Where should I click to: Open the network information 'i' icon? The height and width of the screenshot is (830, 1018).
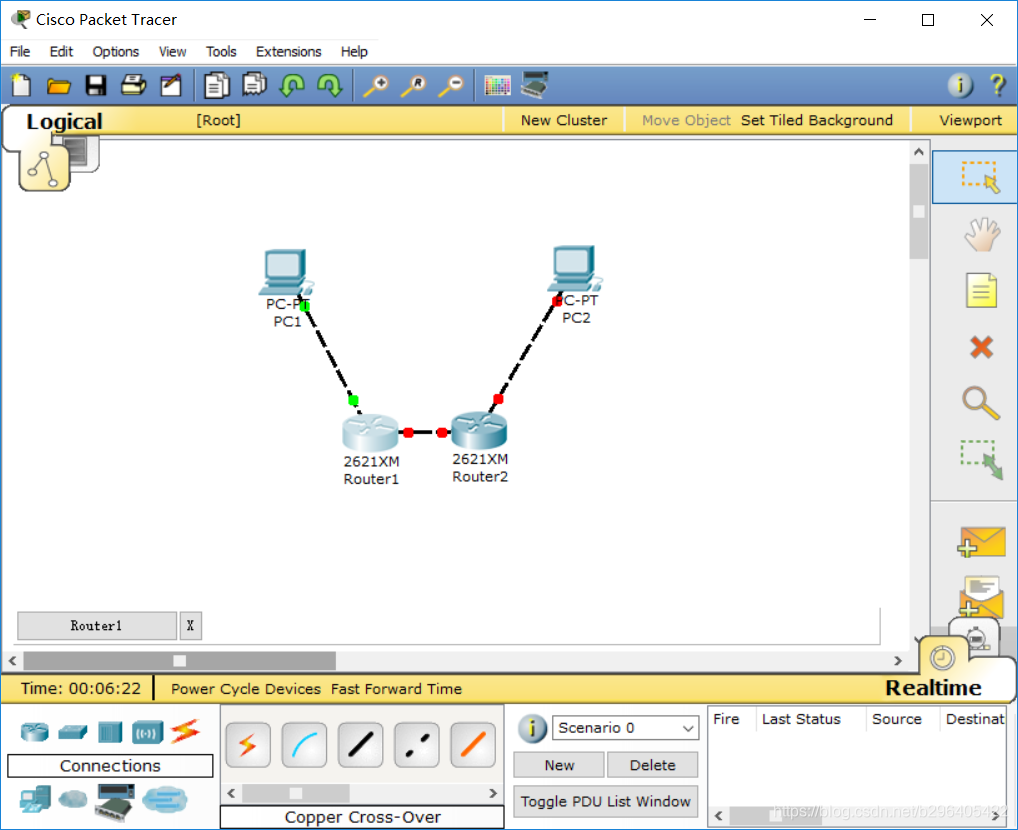click(x=960, y=85)
